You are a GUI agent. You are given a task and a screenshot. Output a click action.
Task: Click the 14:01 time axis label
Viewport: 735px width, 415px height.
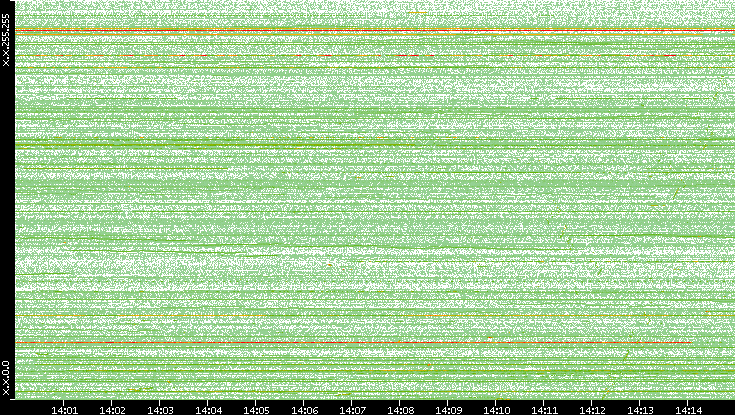coord(64,410)
